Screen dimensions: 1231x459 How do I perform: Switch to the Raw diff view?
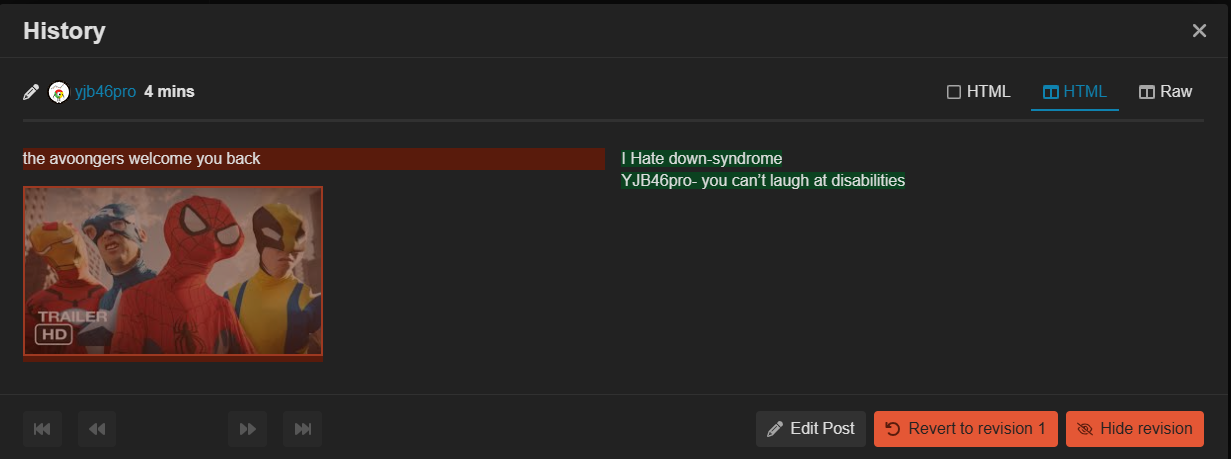click(x=1166, y=92)
